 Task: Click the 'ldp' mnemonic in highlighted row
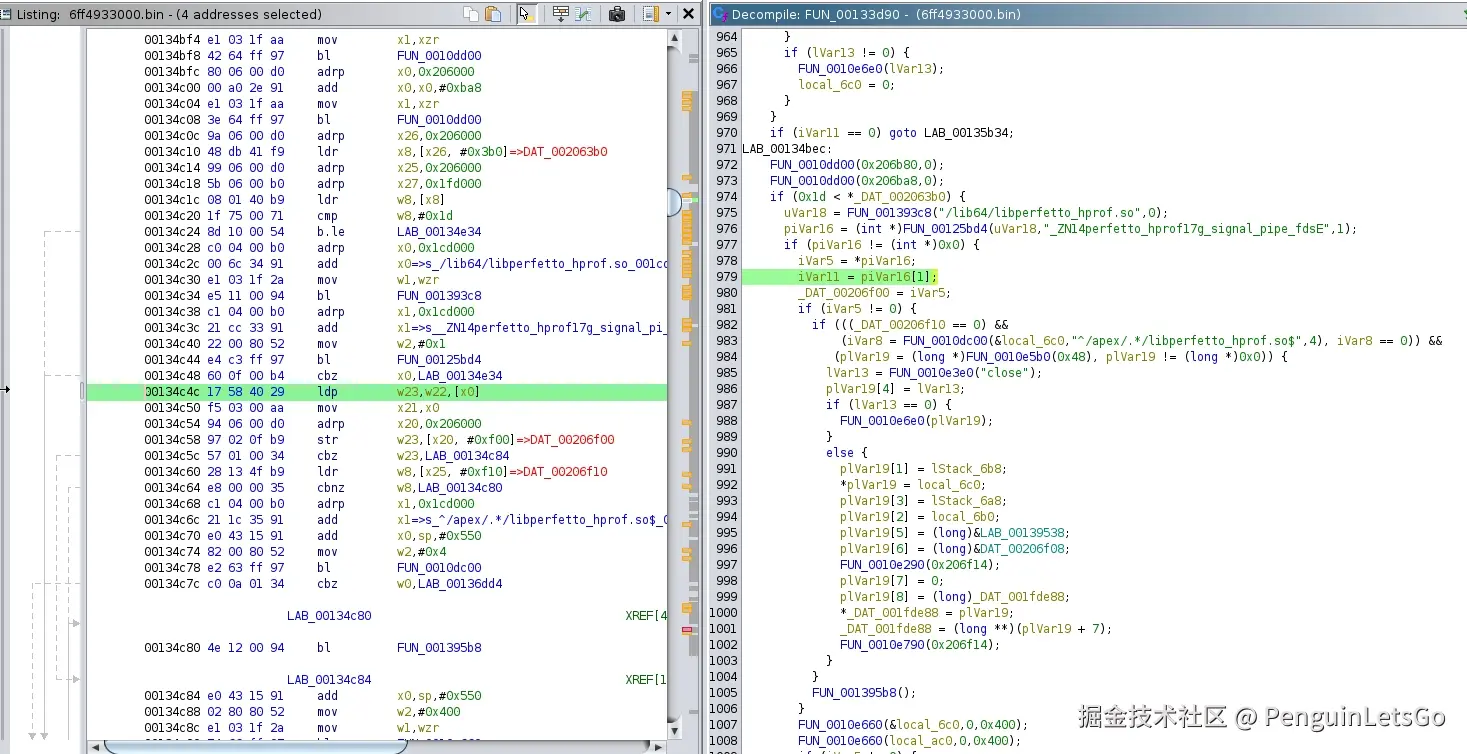[x=327, y=392]
